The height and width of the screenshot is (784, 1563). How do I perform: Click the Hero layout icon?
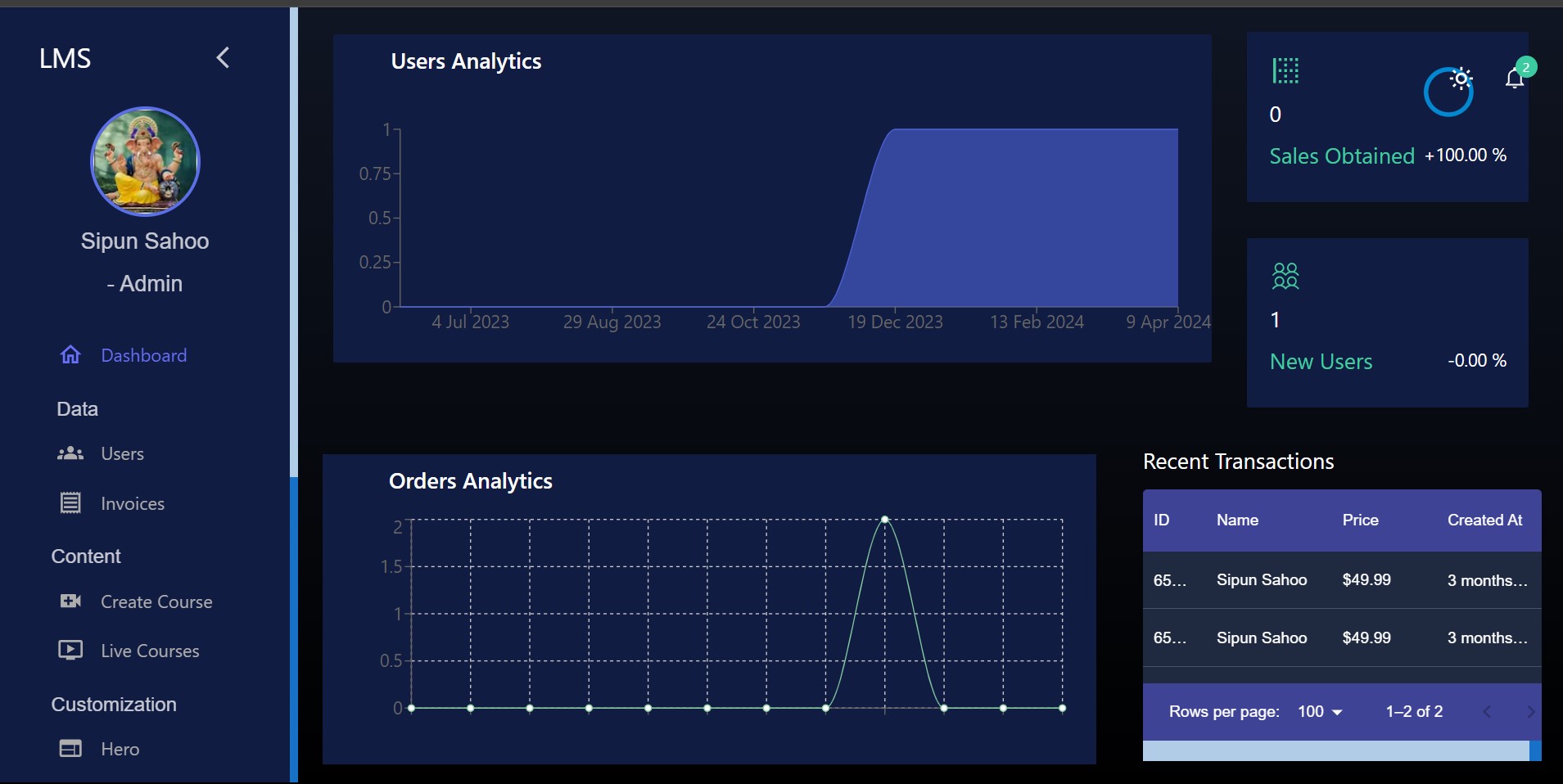click(x=70, y=749)
